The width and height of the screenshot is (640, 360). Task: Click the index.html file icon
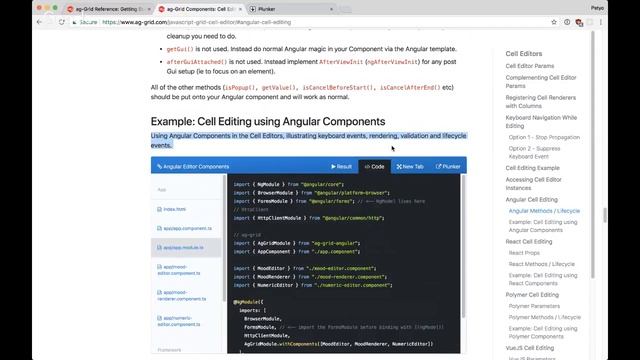(159, 209)
